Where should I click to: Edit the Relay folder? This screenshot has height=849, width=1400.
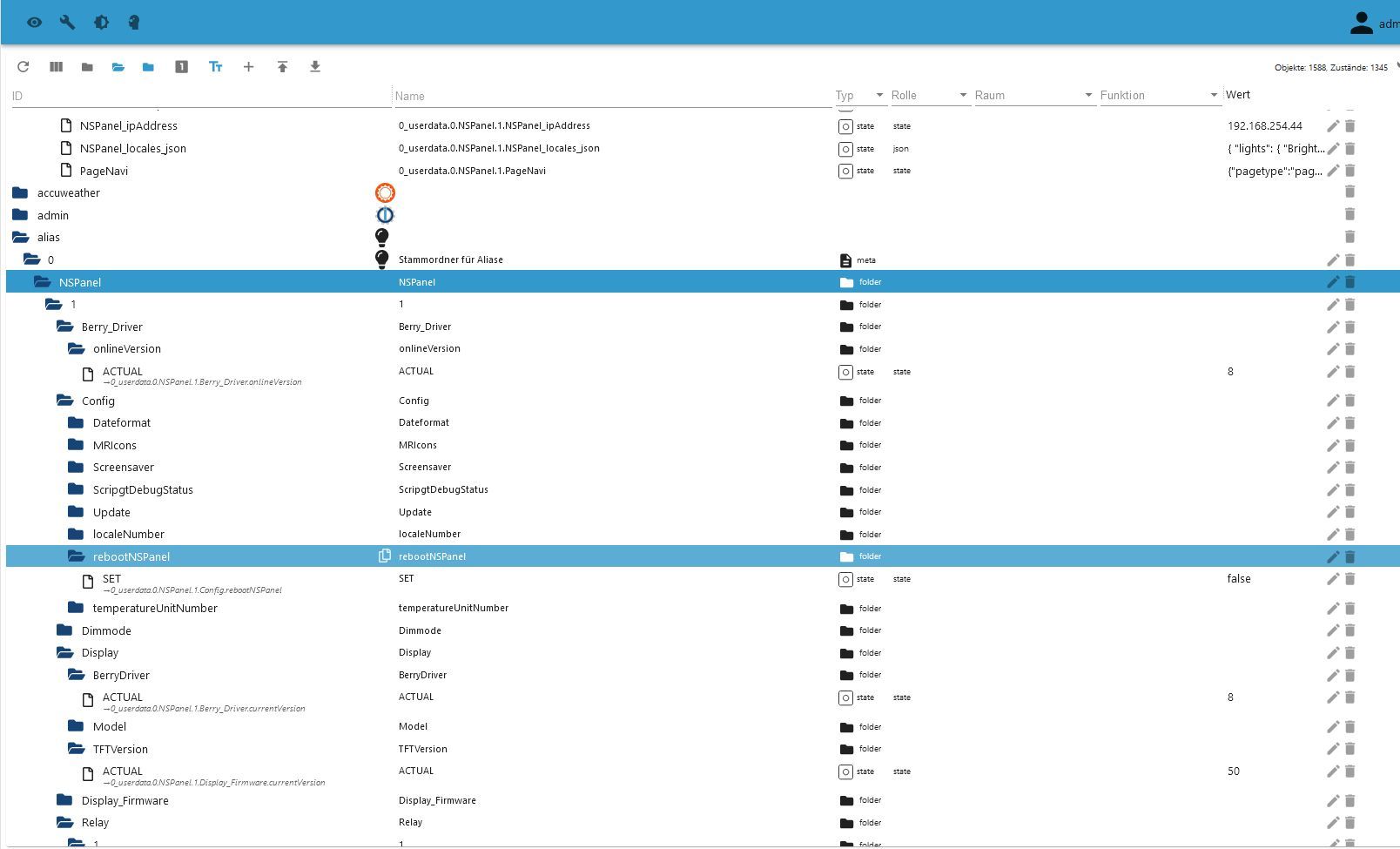pos(1333,823)
